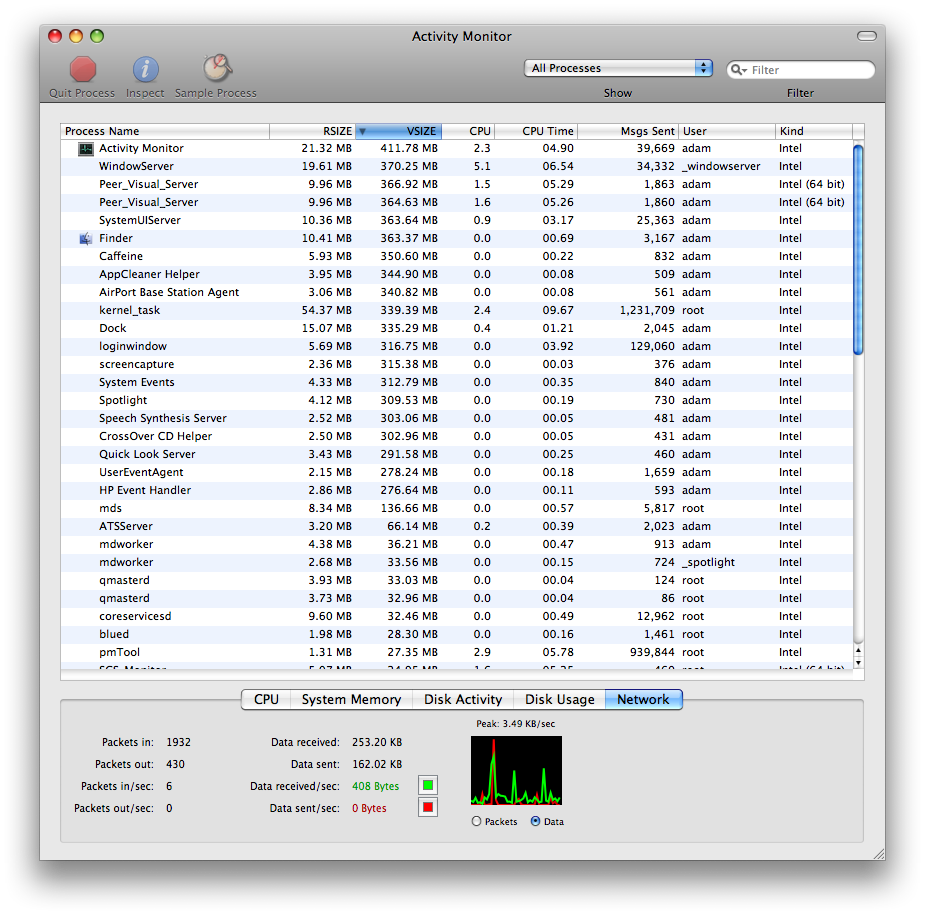This screenshot has height=915, width=925.
Task: Select the mds process row
Action: coord(457,509)
